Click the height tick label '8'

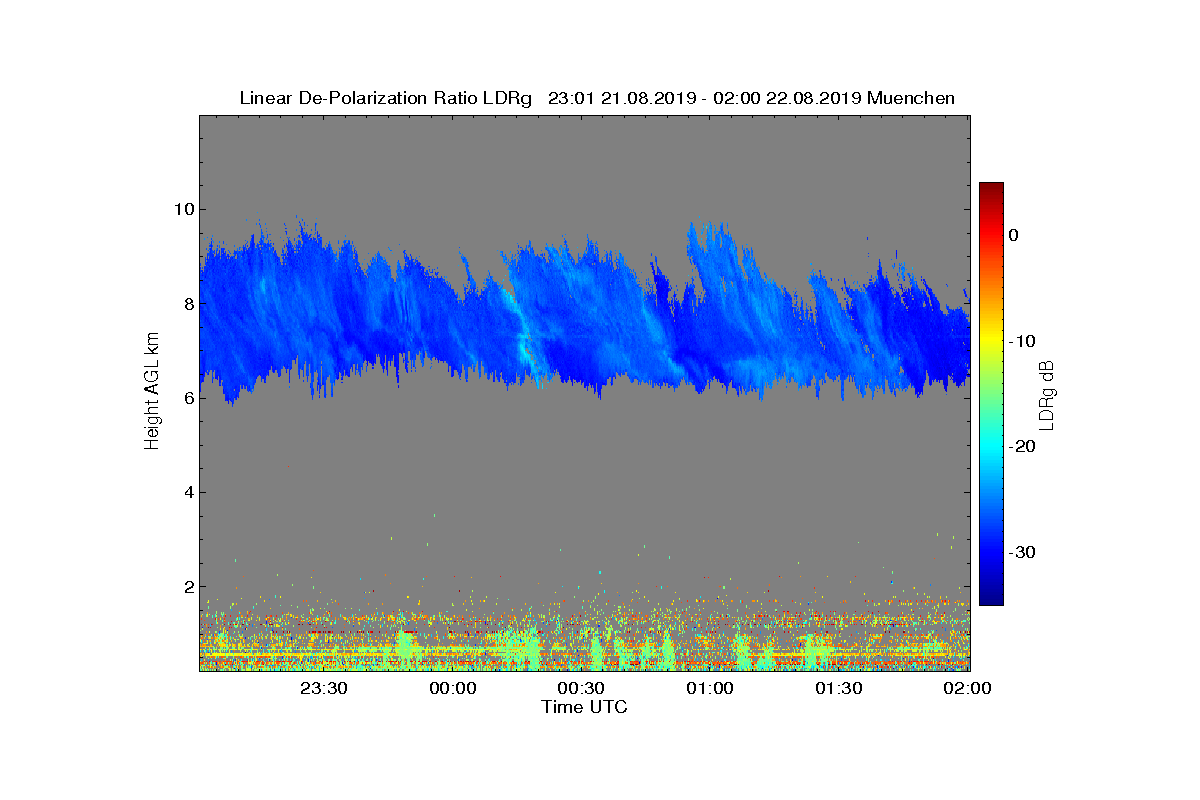coord(189,303)
